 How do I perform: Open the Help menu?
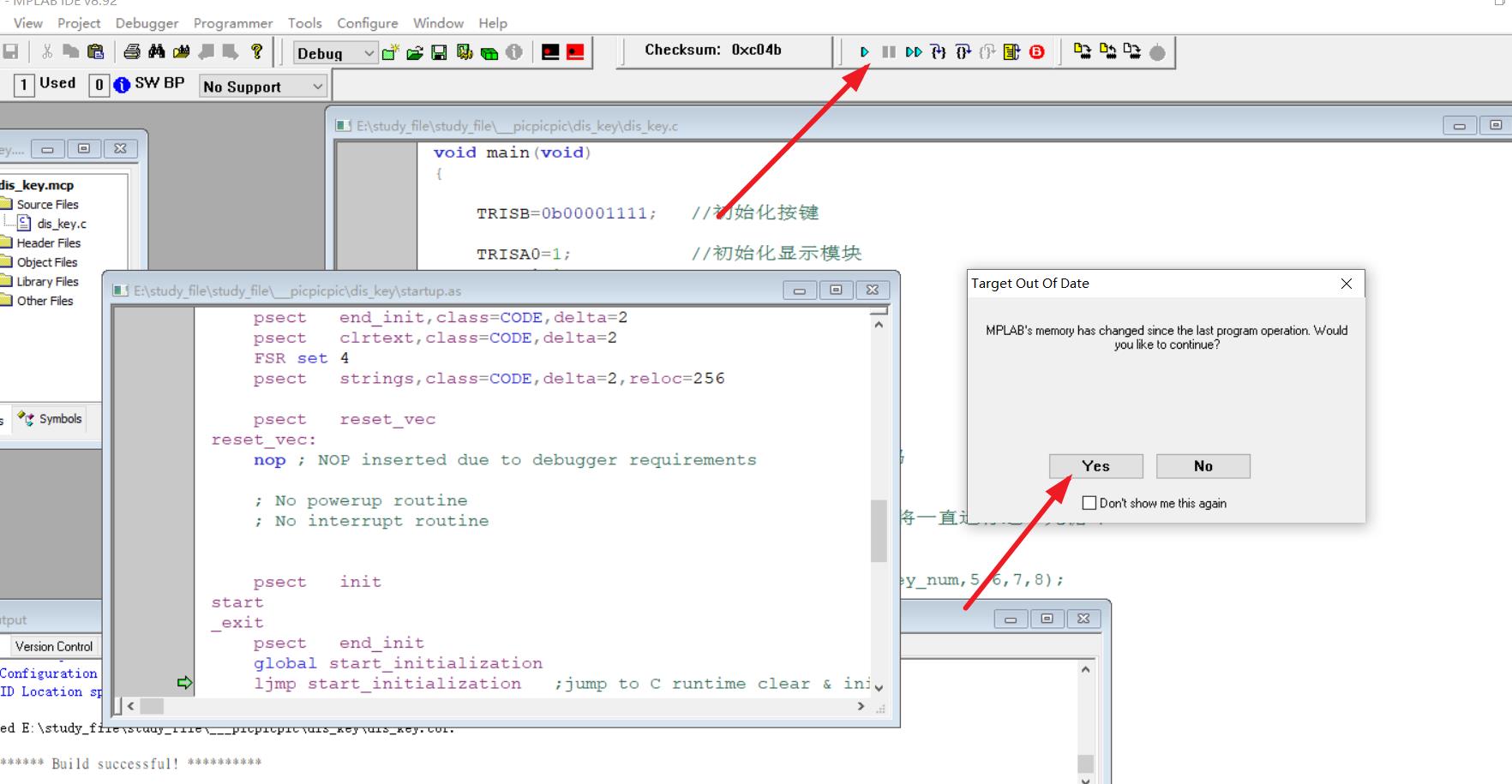coord(493,23)
